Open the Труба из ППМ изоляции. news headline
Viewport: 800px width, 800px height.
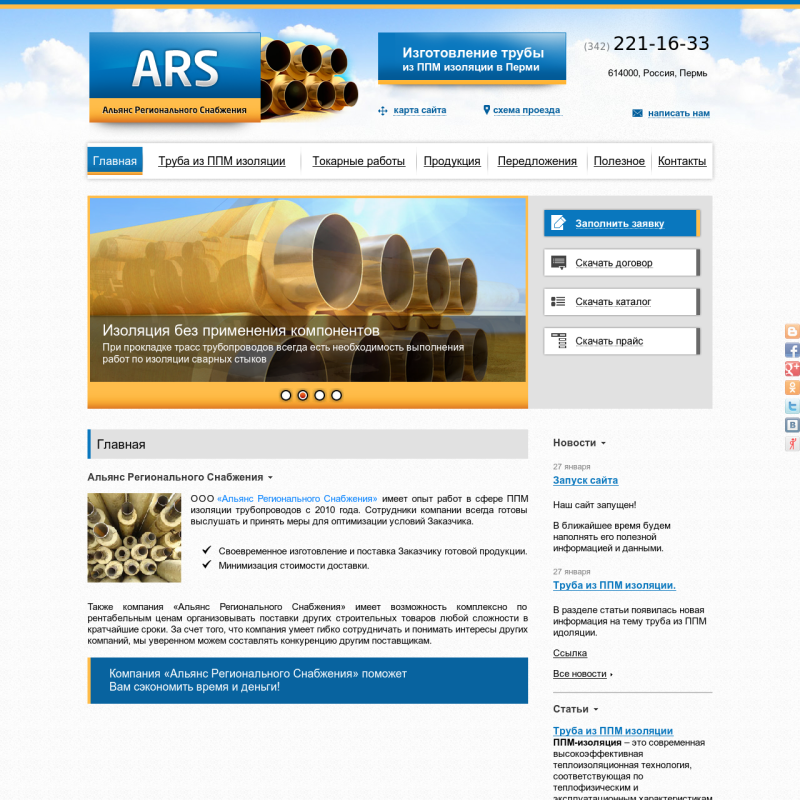coord(614,585)
